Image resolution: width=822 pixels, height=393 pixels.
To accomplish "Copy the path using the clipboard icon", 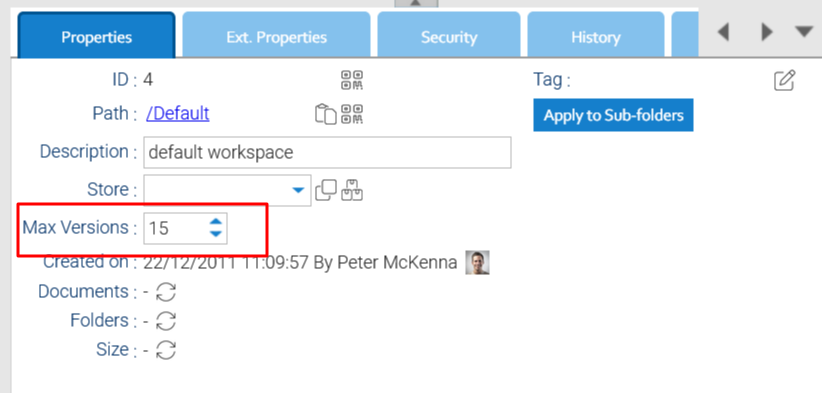I will (x=325, y=114).
